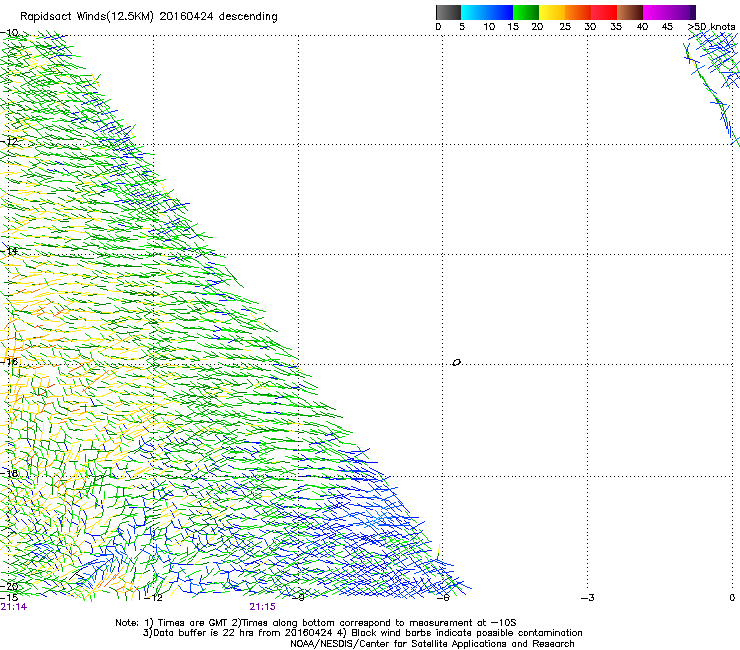Click the legend label '25' under the color bar
Image resolution: width=740 pixels, height=650 pixels.
click(x=564, y=27)
